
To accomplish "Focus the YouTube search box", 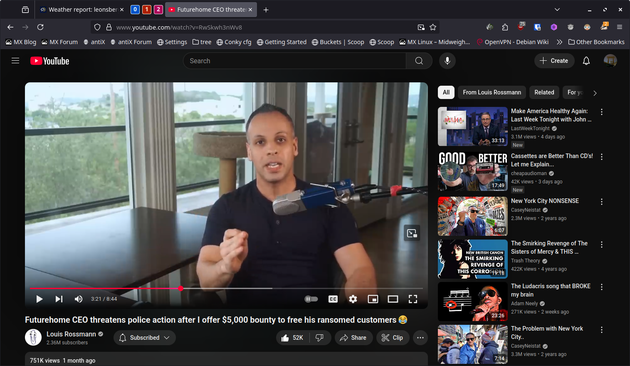I will click(x=295, y=61).
